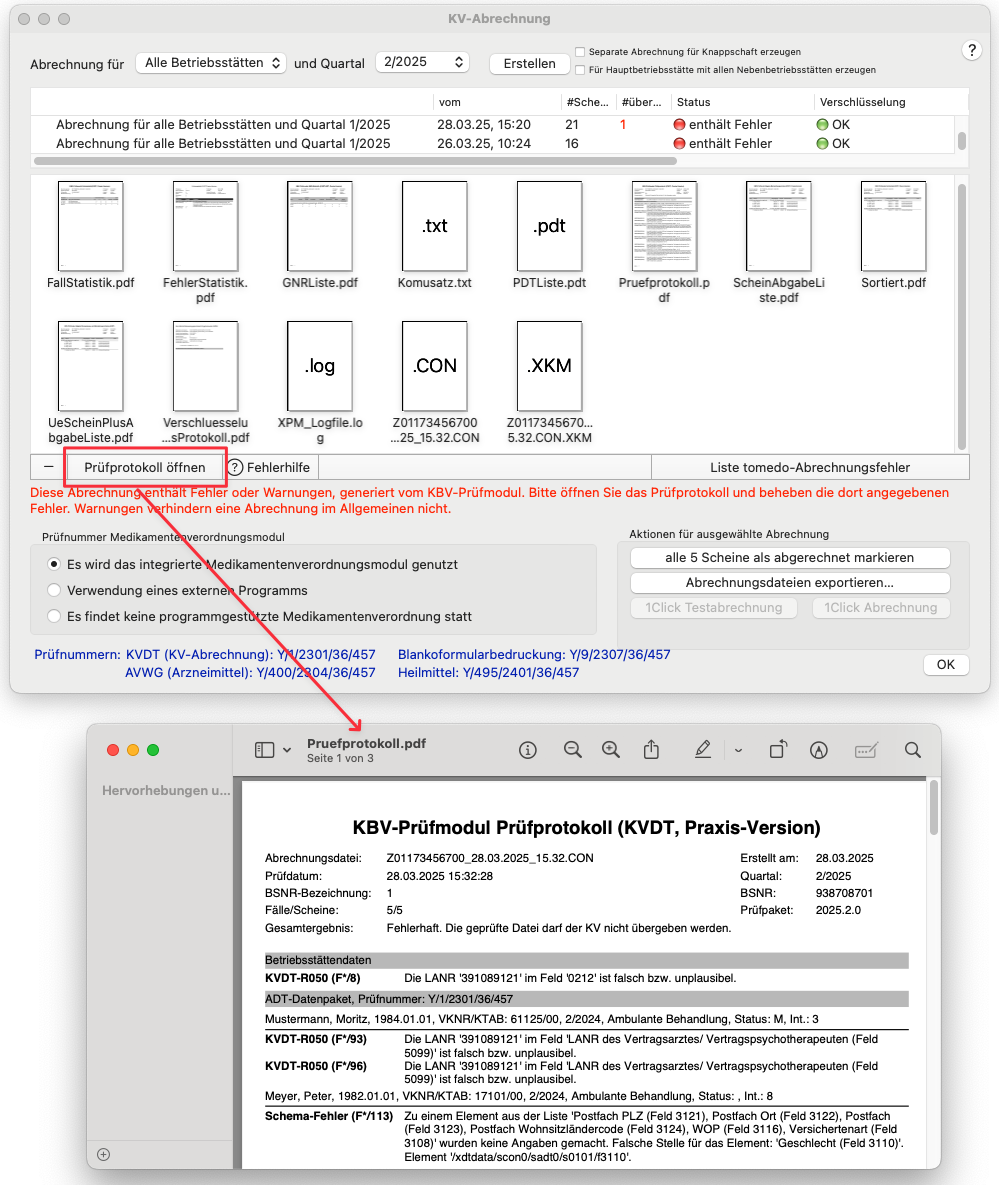Image resolution: width=999 pixels, height=1185 pixels.
Task: Toggle sidebar in Pruefprotokoll.pdf window
Action: click(264, 750)
